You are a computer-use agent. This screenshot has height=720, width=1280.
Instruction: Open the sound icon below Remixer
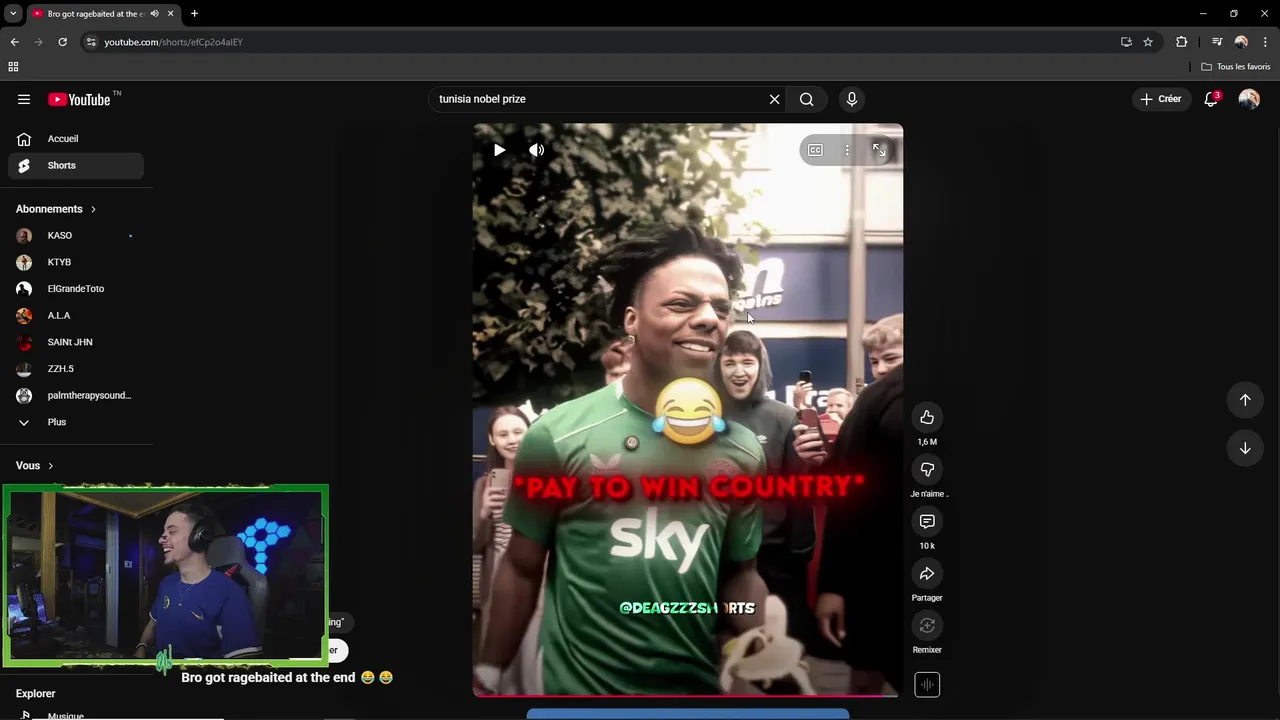927,685
